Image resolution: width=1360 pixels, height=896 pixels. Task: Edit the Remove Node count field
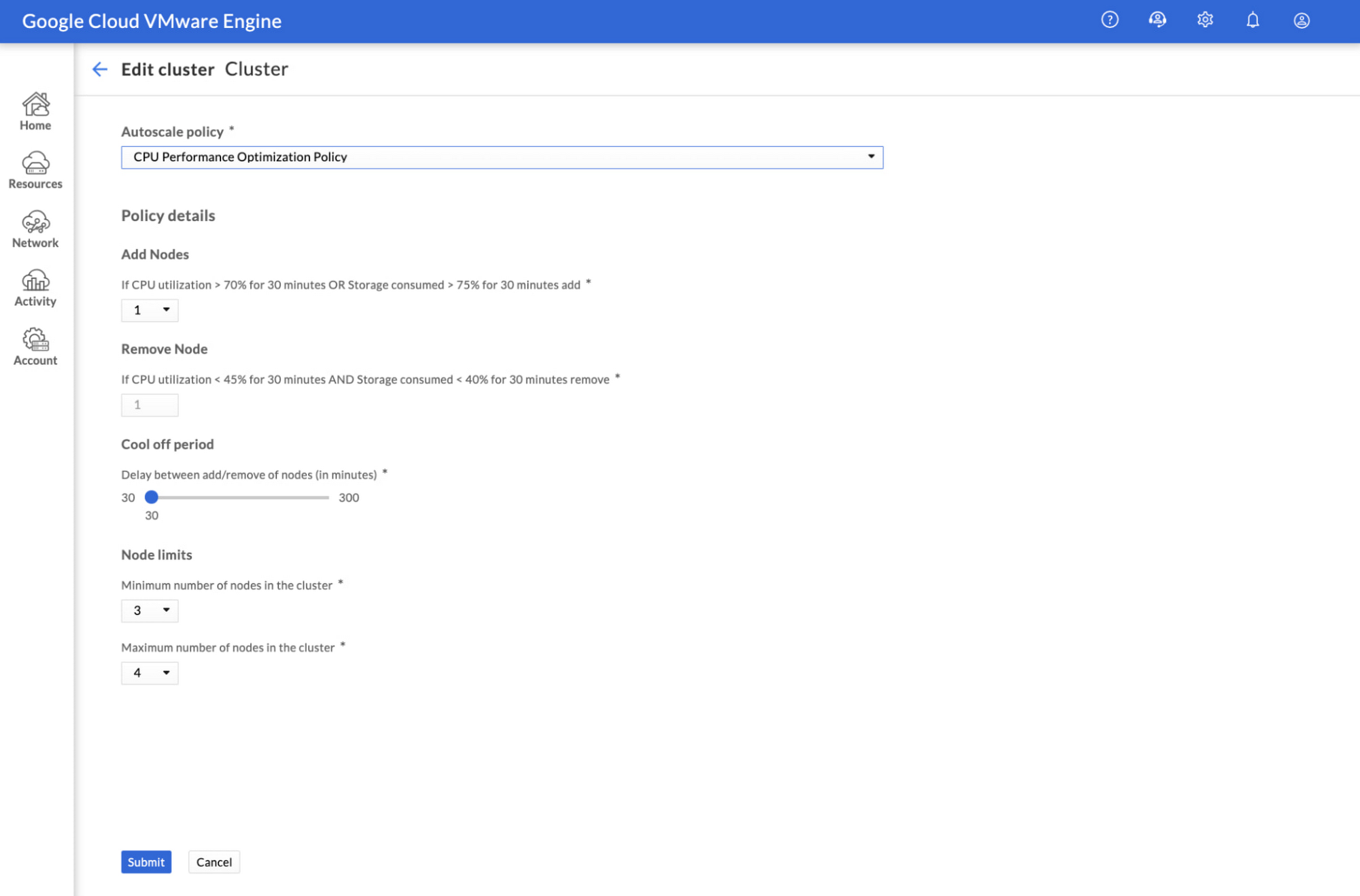[149, 404]
